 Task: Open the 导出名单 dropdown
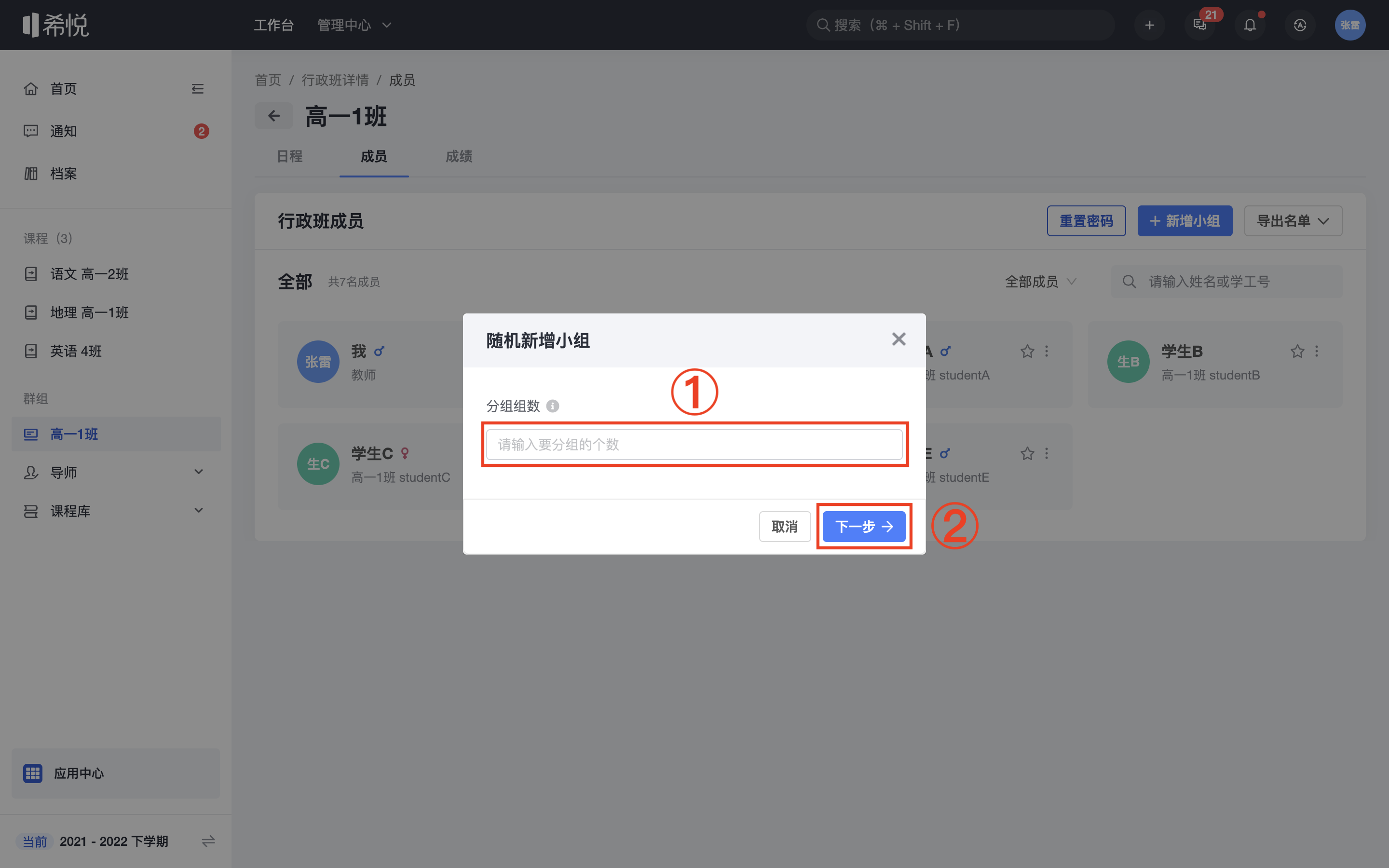(x=1293, y=221)
